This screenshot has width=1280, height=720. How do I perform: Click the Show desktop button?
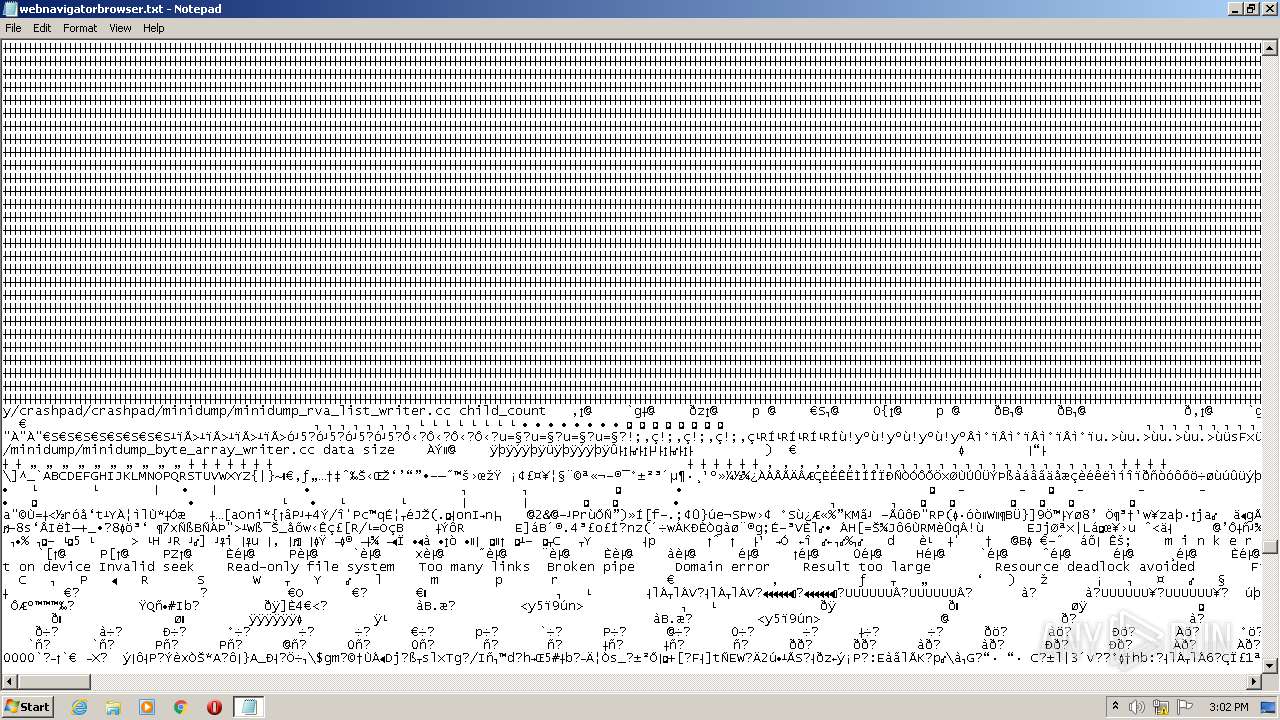(x=1270, y=707)
